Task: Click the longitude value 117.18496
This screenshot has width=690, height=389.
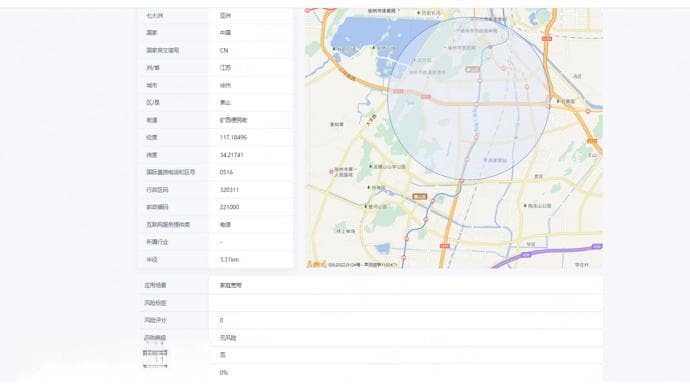Action: coord(233,137)
